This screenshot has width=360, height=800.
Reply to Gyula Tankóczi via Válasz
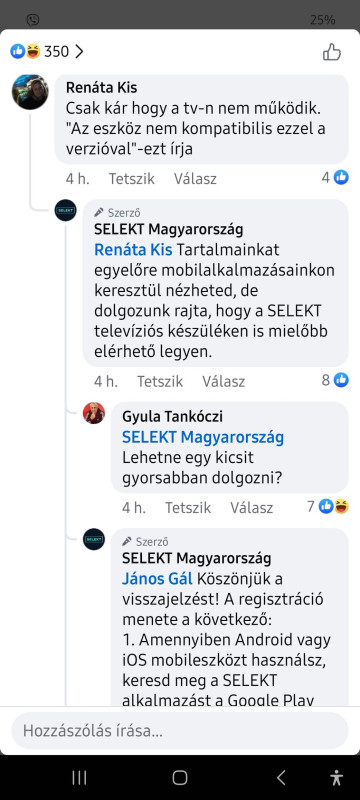251,508
